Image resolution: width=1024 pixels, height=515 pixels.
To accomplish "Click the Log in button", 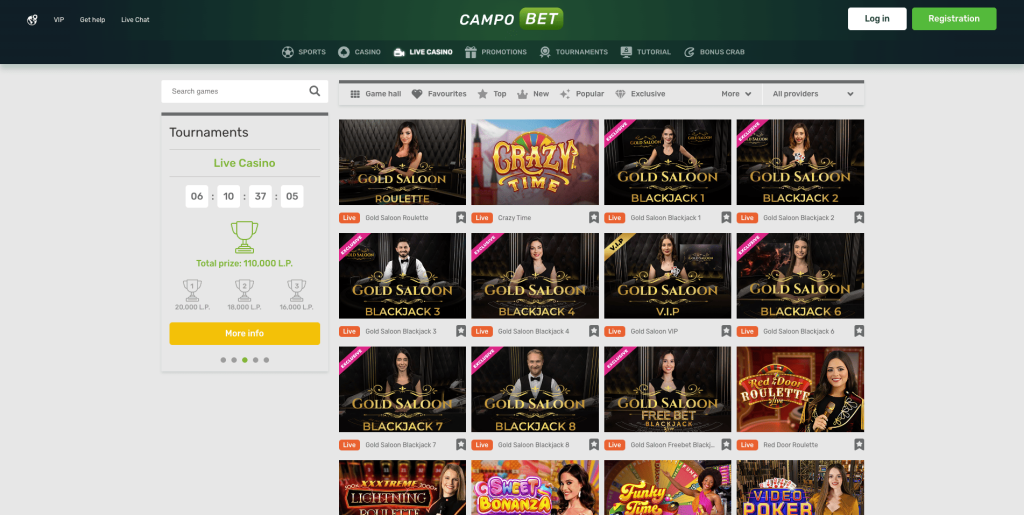I will point(877,19).
